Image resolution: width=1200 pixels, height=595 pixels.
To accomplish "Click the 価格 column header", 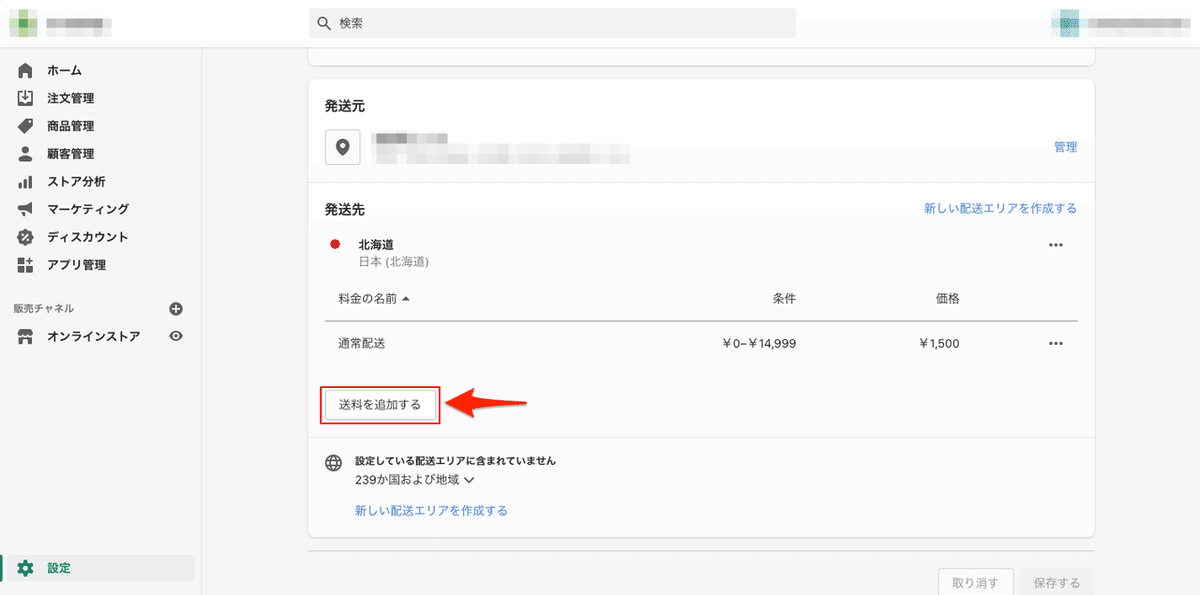I will tap(948, 299).
